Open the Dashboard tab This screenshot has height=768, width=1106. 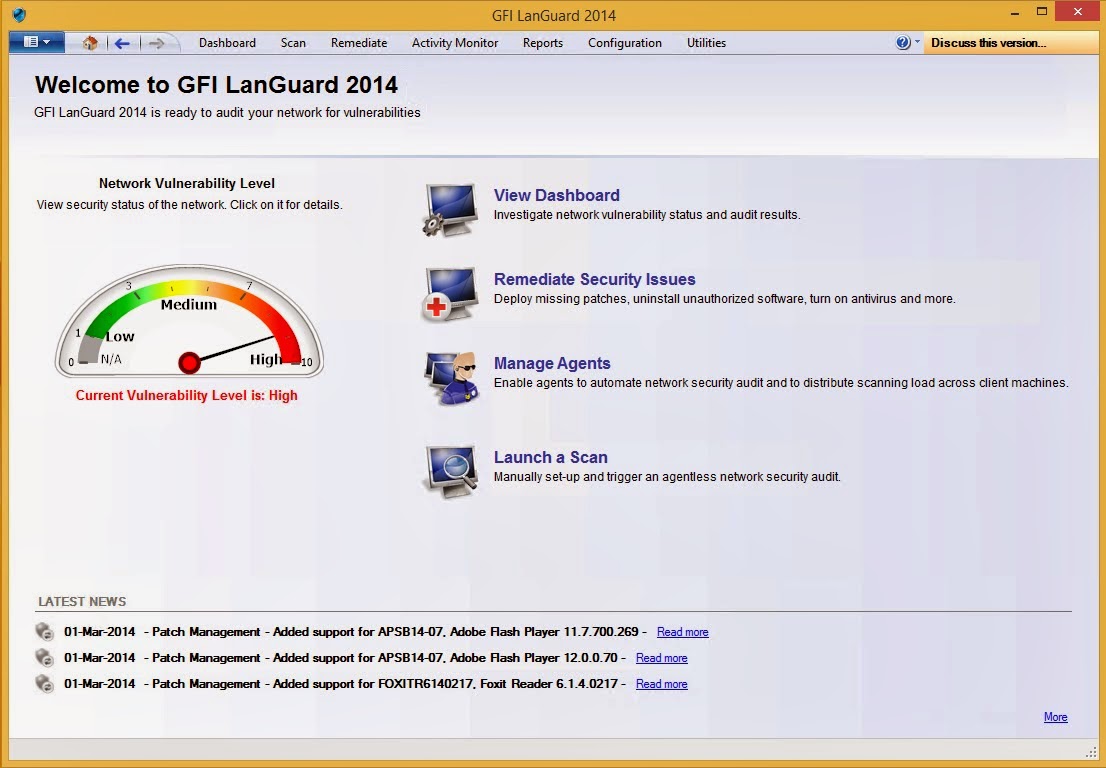[227, 43]
